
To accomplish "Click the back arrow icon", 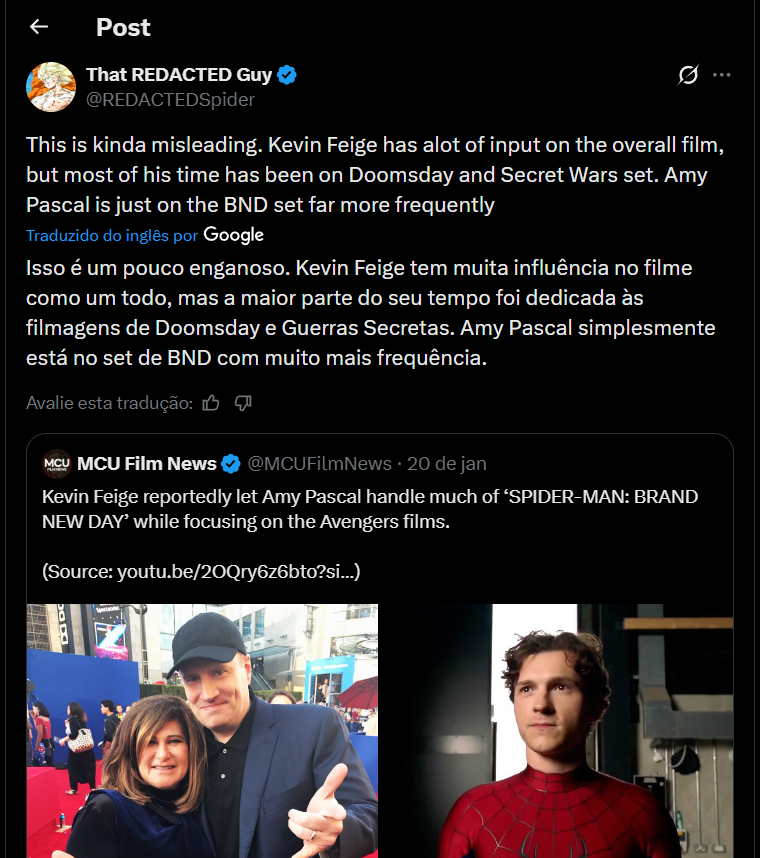I will click(x=39, y=27).
